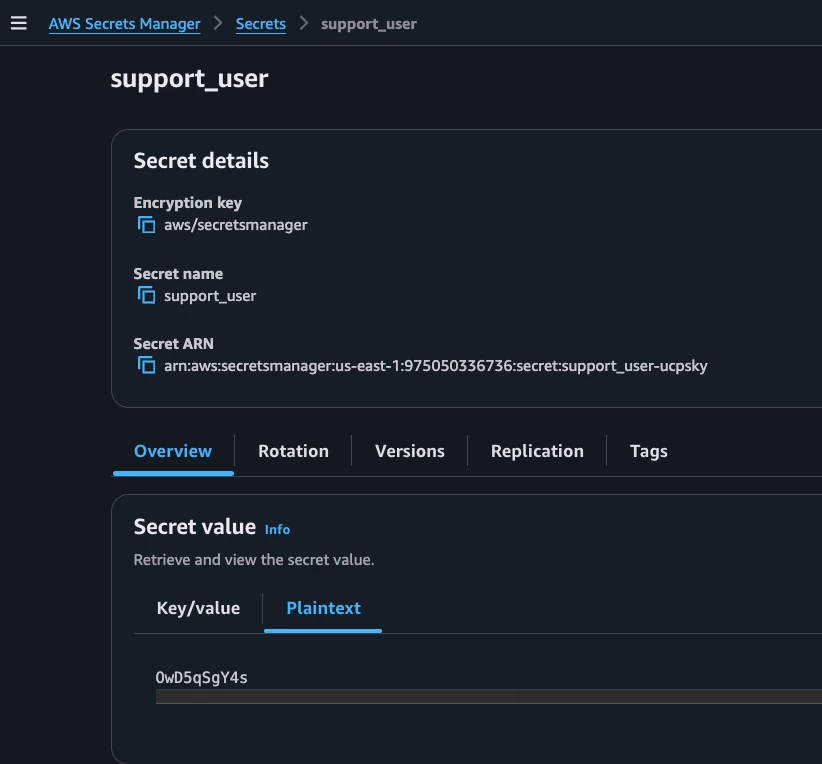
Task: Click the Encryption key label
Action: tap(188, 203)
